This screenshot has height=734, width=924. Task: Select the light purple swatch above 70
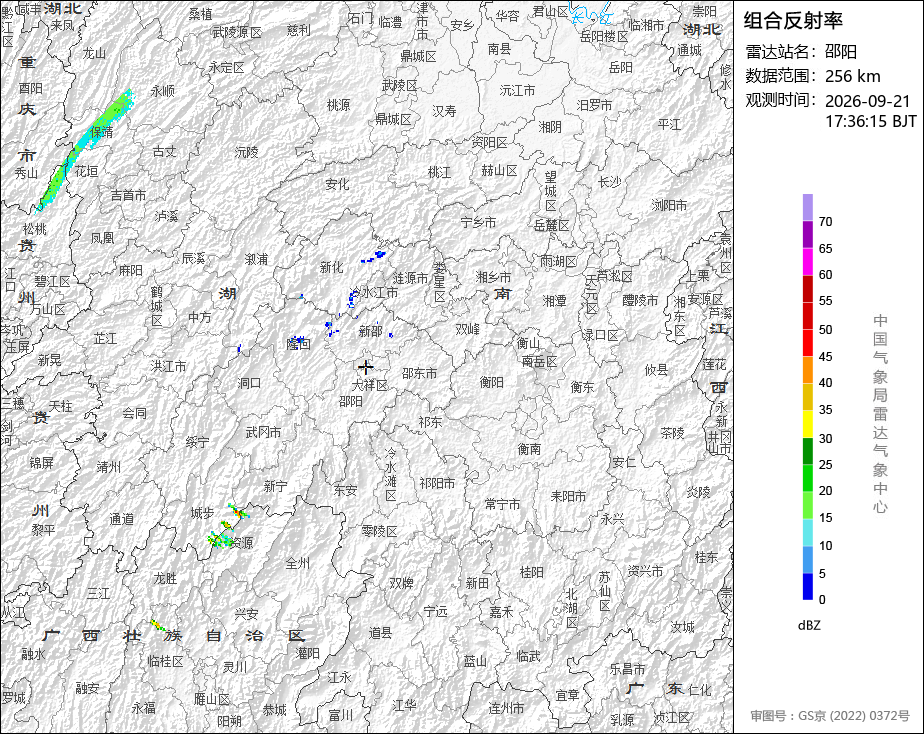coord(807,207)
